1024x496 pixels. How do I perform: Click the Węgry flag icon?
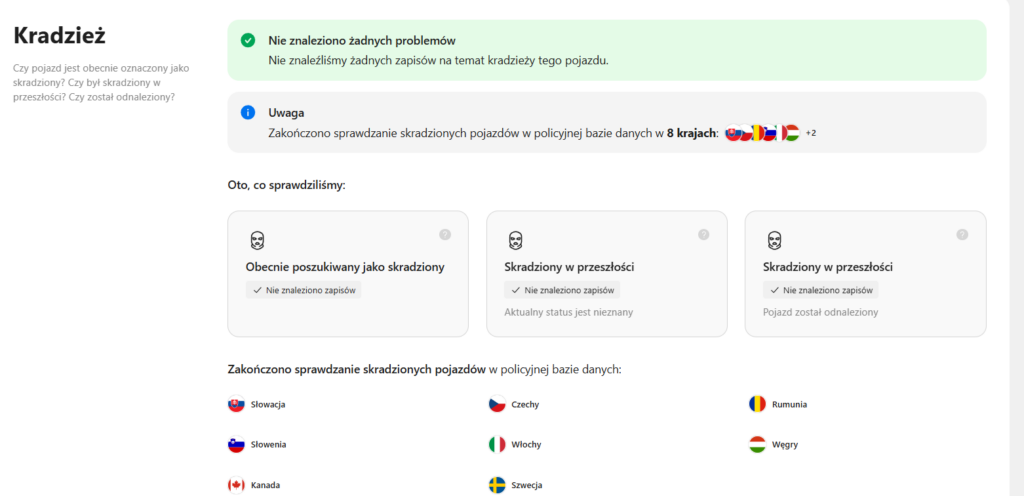pos(757,444)
